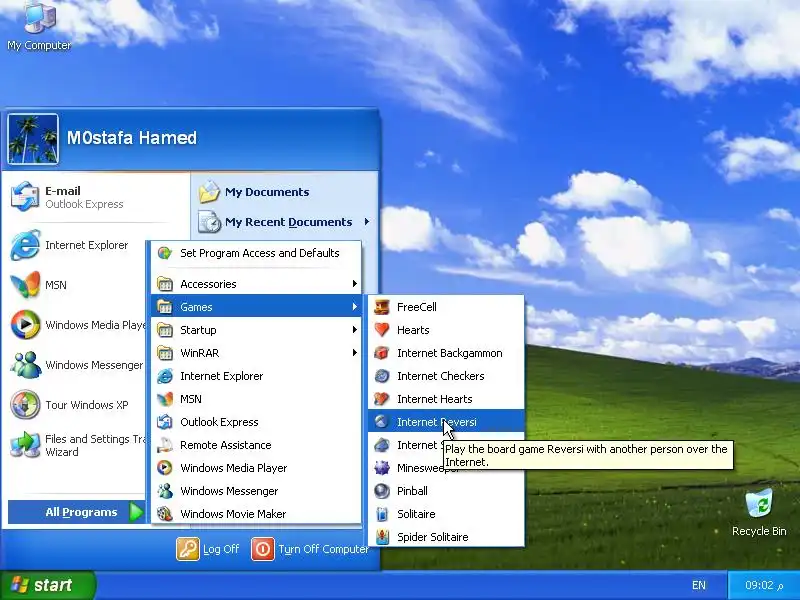
Task: Click the Windows Movie Maker icon
Action: [165, 514]
